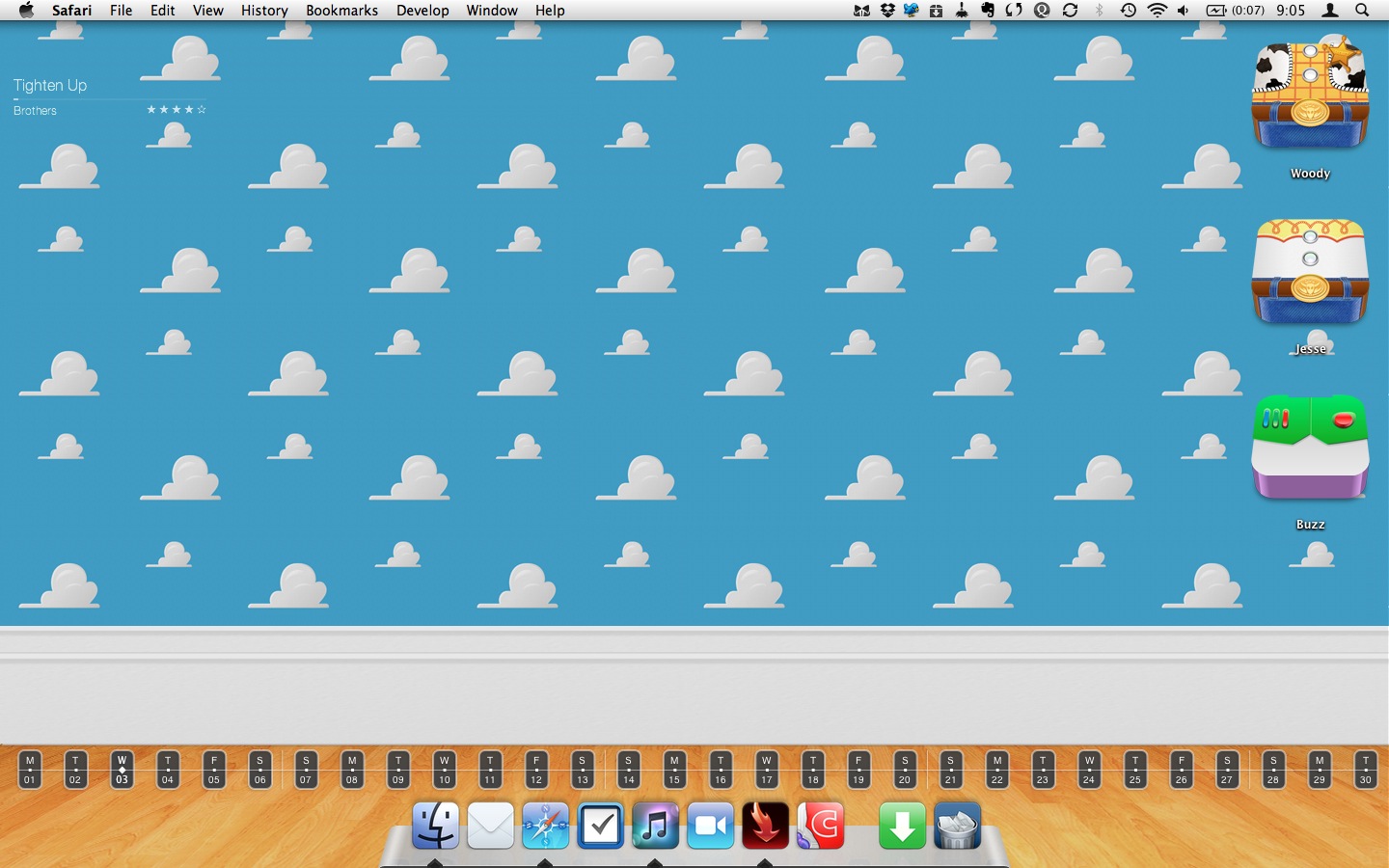1389x868 pixels.
Task: Open Time Machine menu bar icon
Action: (x=1128, y=11)
